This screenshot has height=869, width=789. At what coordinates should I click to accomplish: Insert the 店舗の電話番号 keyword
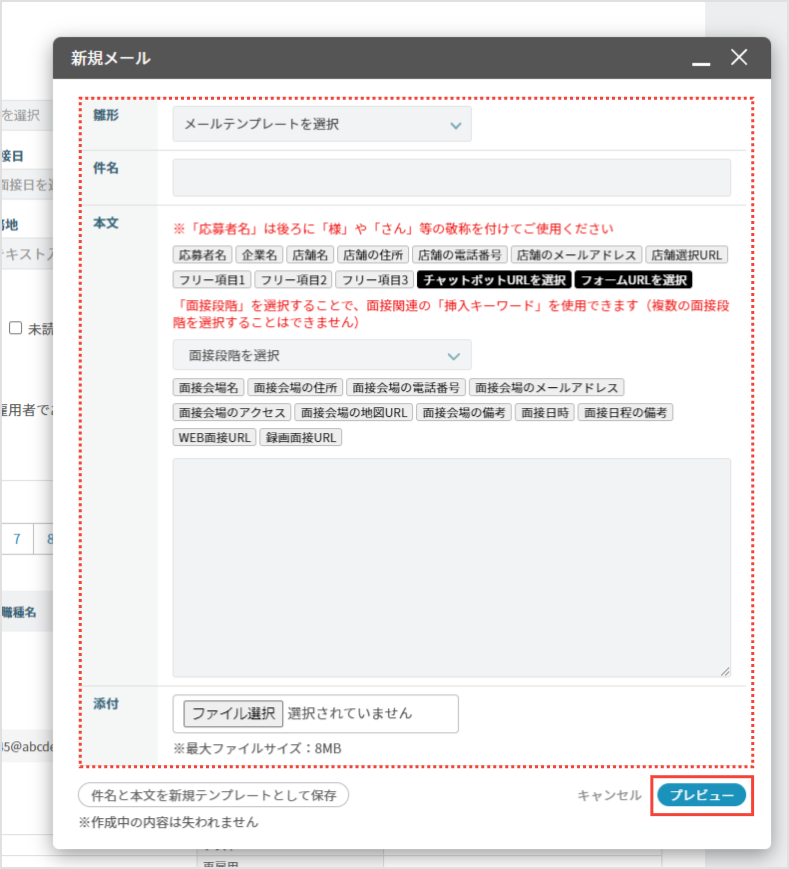461,255
